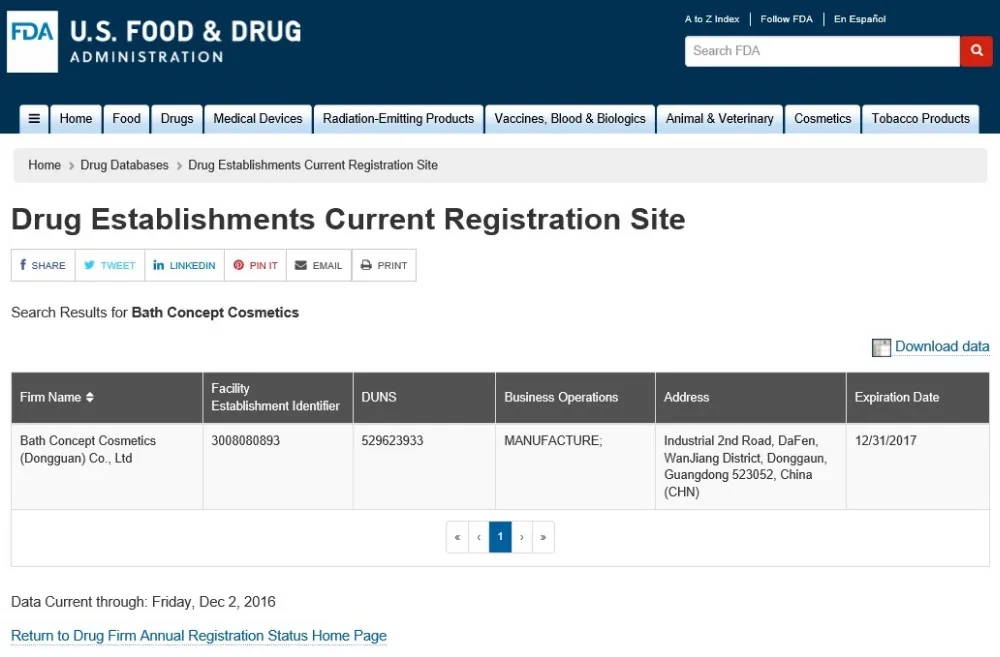Print the page
Screen dimensions: 1000x657
384,265
